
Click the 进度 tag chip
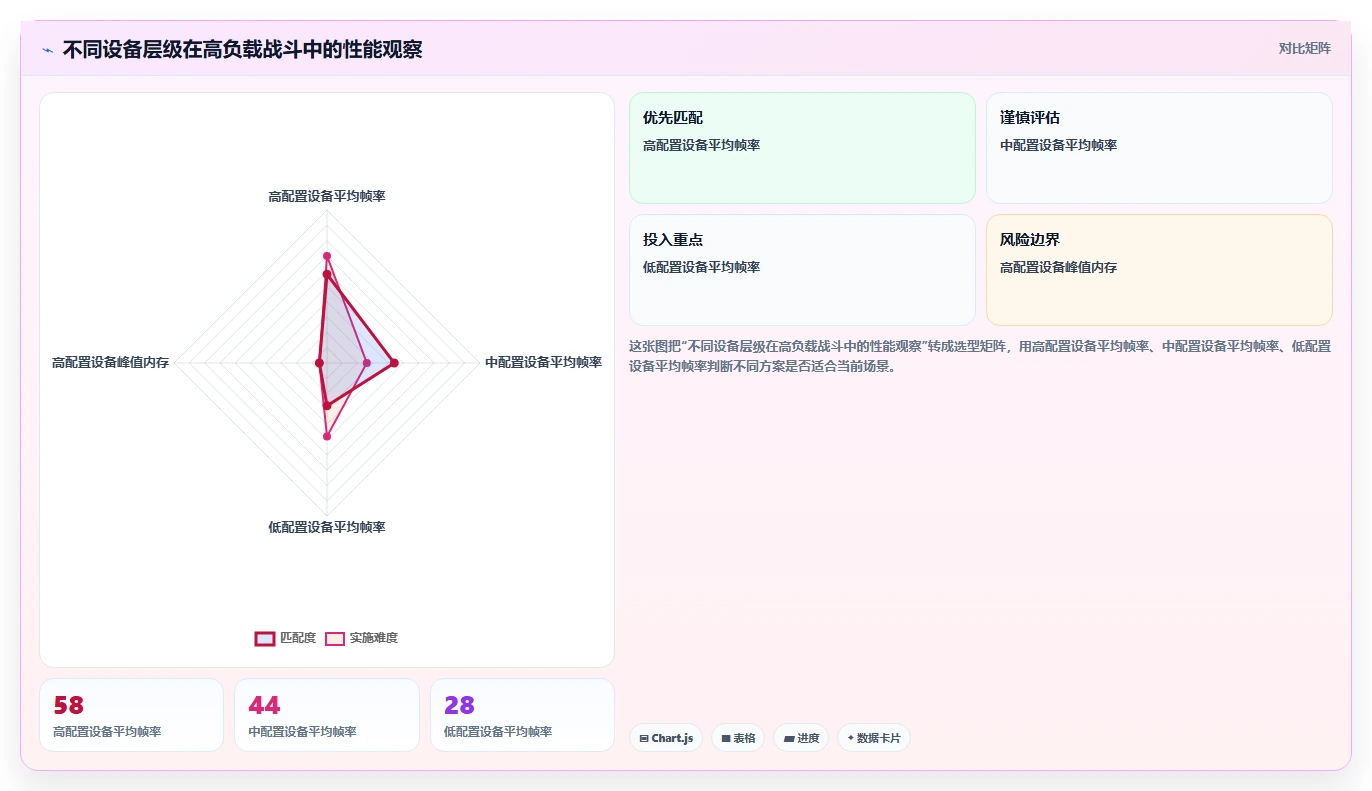[801, 738]
